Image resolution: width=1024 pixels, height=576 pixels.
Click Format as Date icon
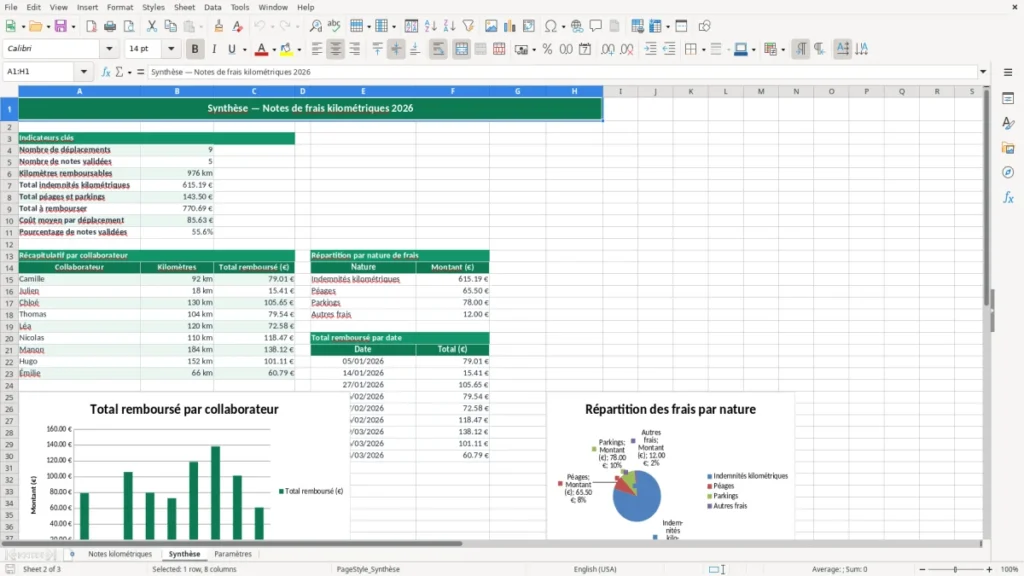point(585,49)
